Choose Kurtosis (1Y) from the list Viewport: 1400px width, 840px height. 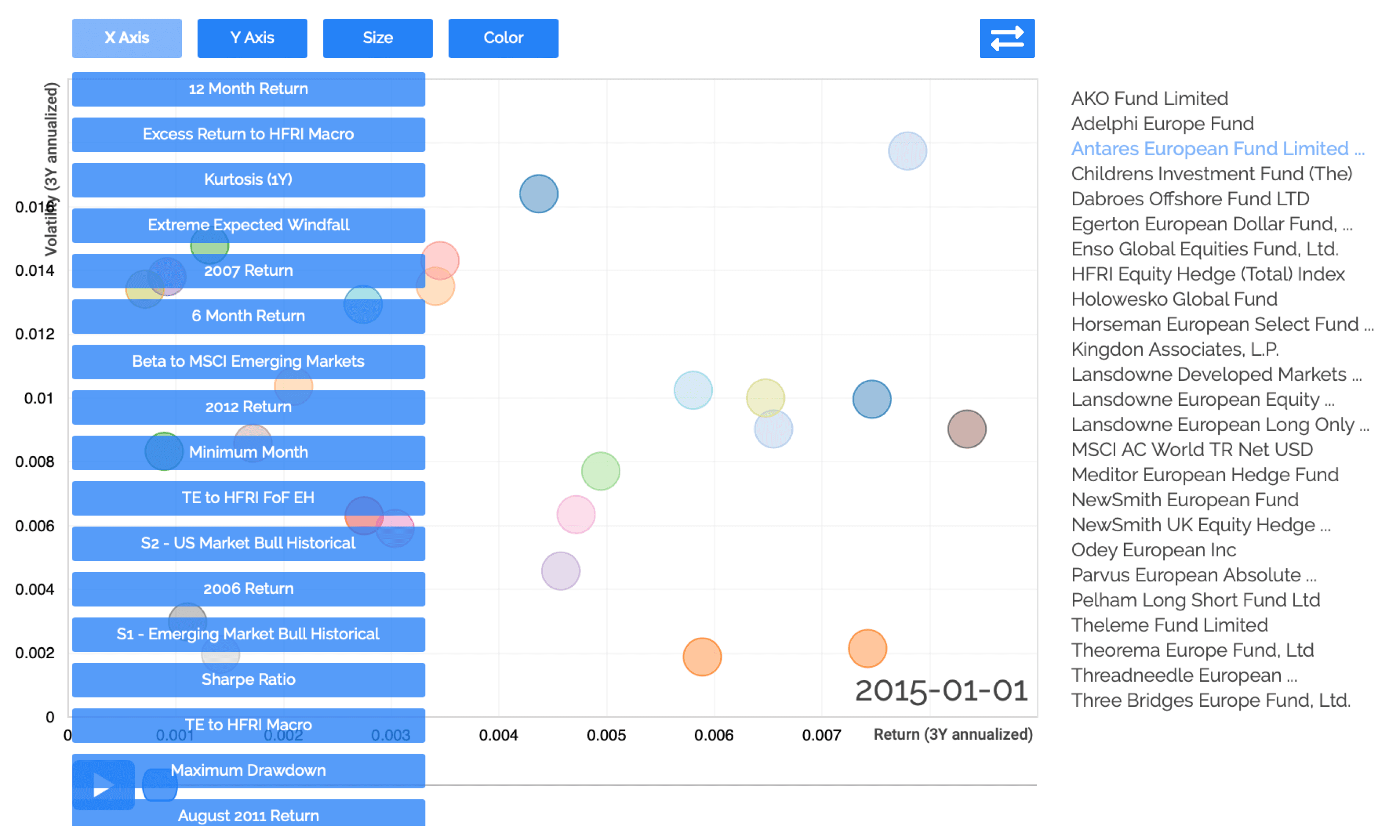tap(249, 180)
